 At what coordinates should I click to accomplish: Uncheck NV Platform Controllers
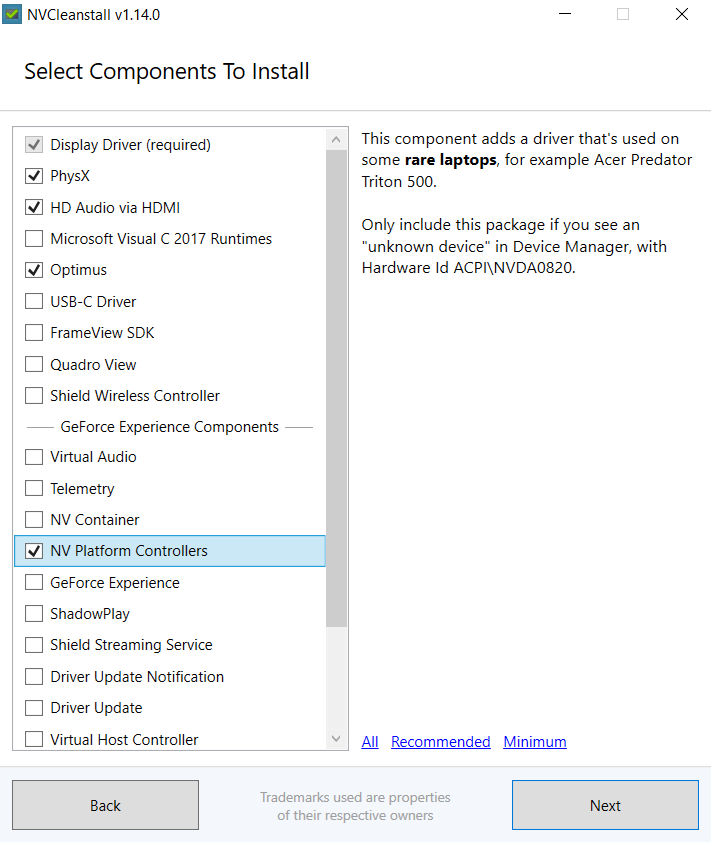(34, 551)
